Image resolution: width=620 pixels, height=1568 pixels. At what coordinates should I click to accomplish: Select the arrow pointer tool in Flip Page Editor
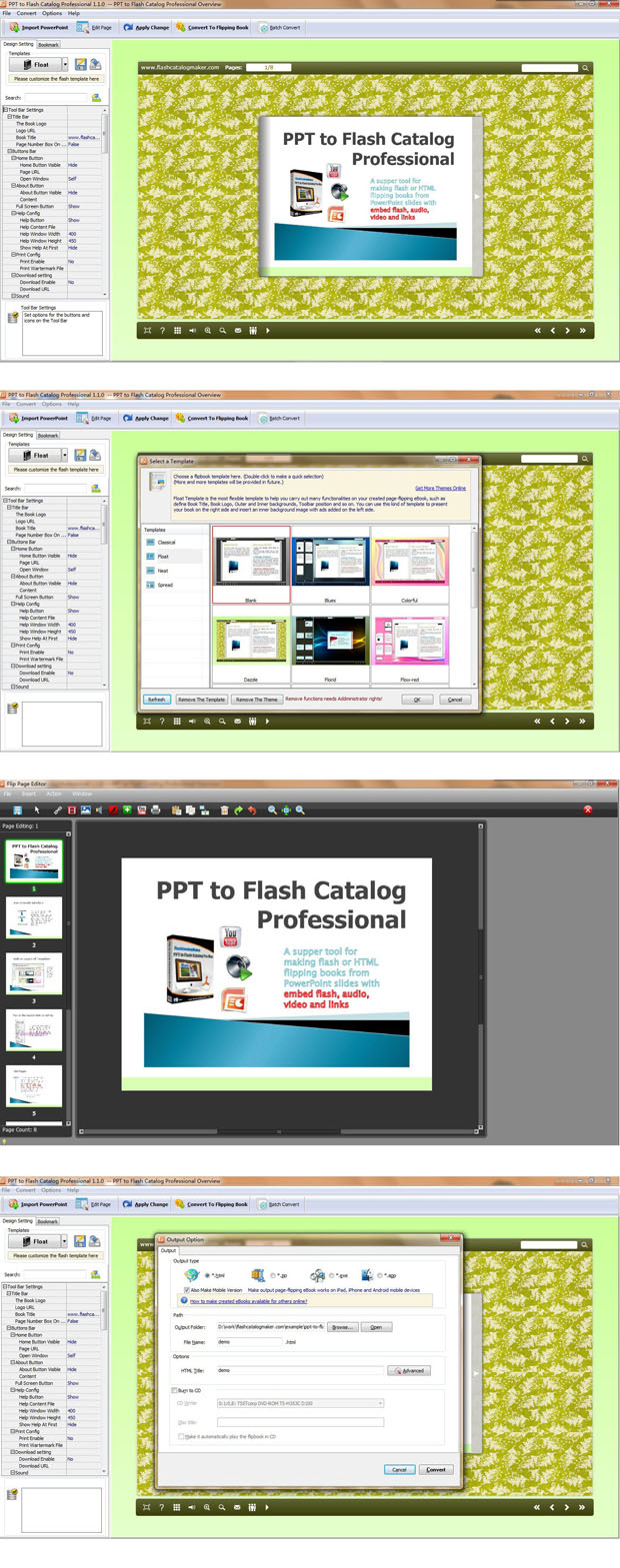point(36,809)
